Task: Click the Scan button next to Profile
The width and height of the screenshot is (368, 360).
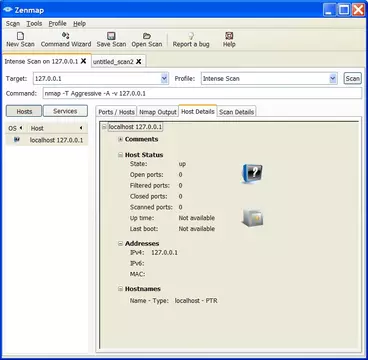Action: pyautogui.click(x=353, y=79)
